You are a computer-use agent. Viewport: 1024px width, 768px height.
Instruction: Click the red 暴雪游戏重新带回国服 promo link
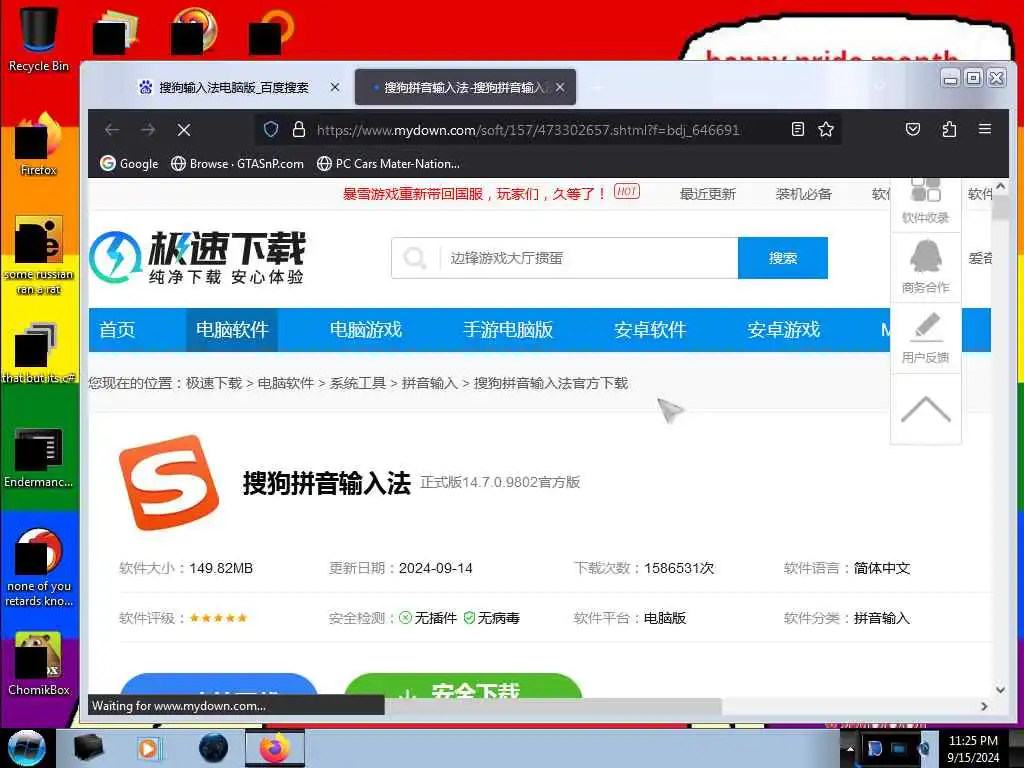coord(475,194)
